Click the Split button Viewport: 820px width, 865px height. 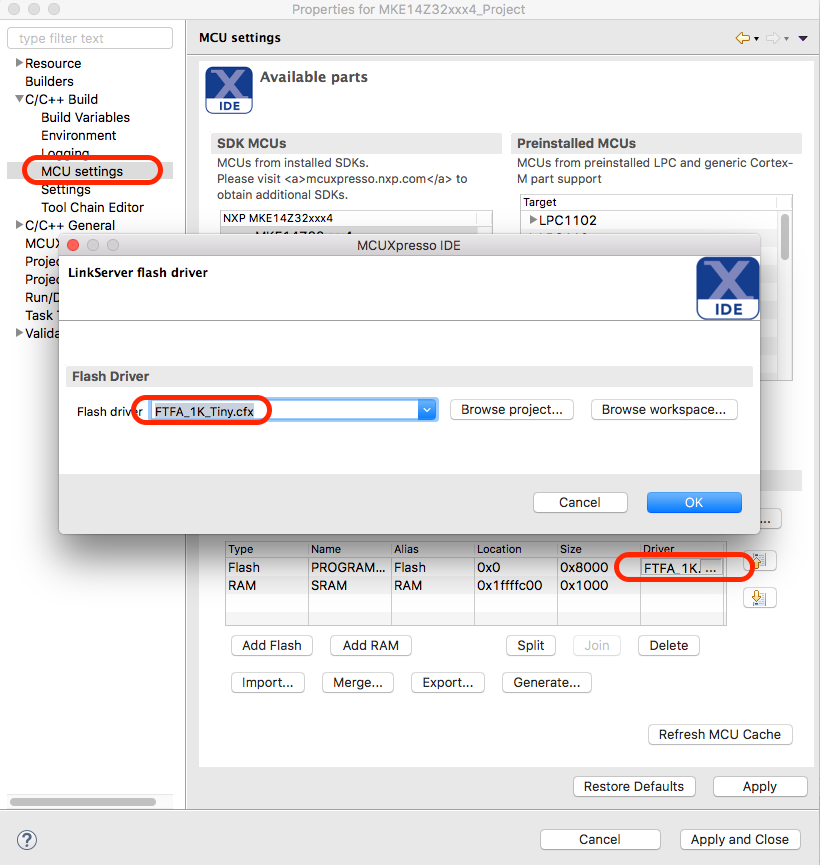click(x=531, y=645)
